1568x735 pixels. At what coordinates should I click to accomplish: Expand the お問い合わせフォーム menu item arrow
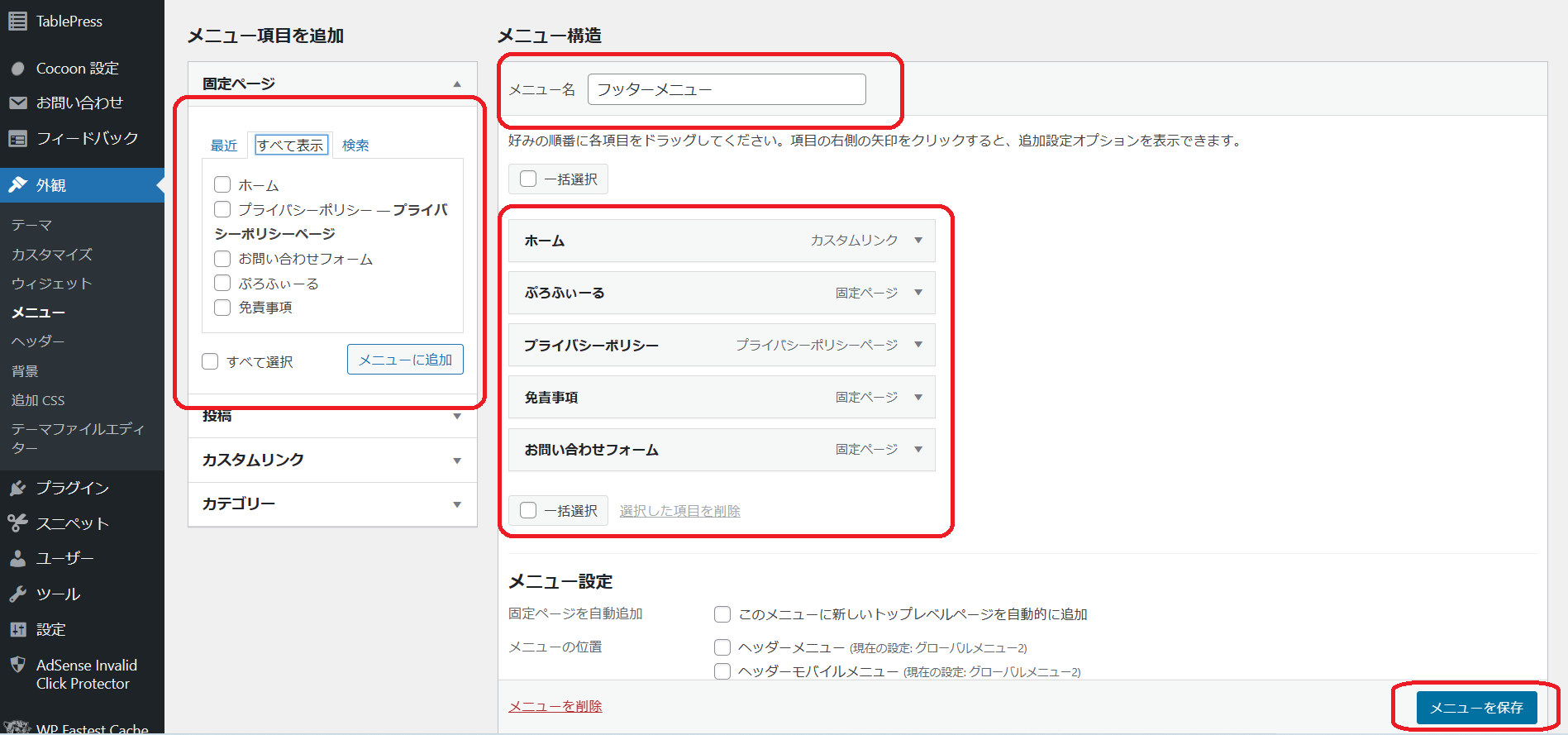coord(918,450)
